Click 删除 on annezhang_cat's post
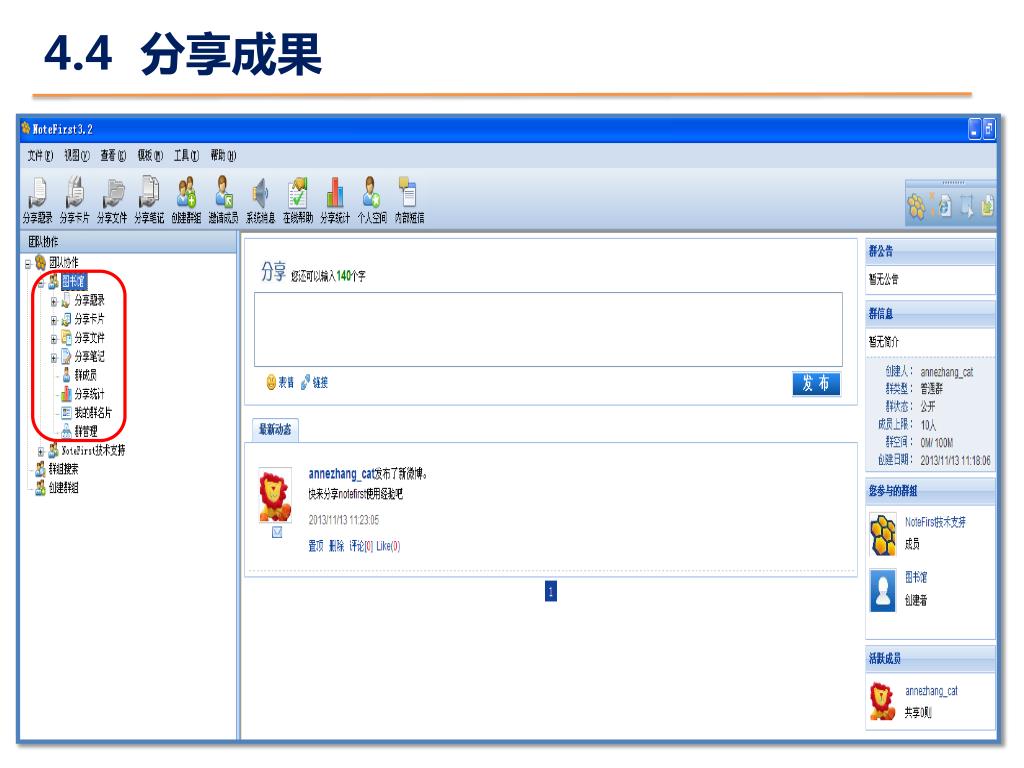Image resolution: width=1024 pixels, height=768 pixels. pos(336,546)
